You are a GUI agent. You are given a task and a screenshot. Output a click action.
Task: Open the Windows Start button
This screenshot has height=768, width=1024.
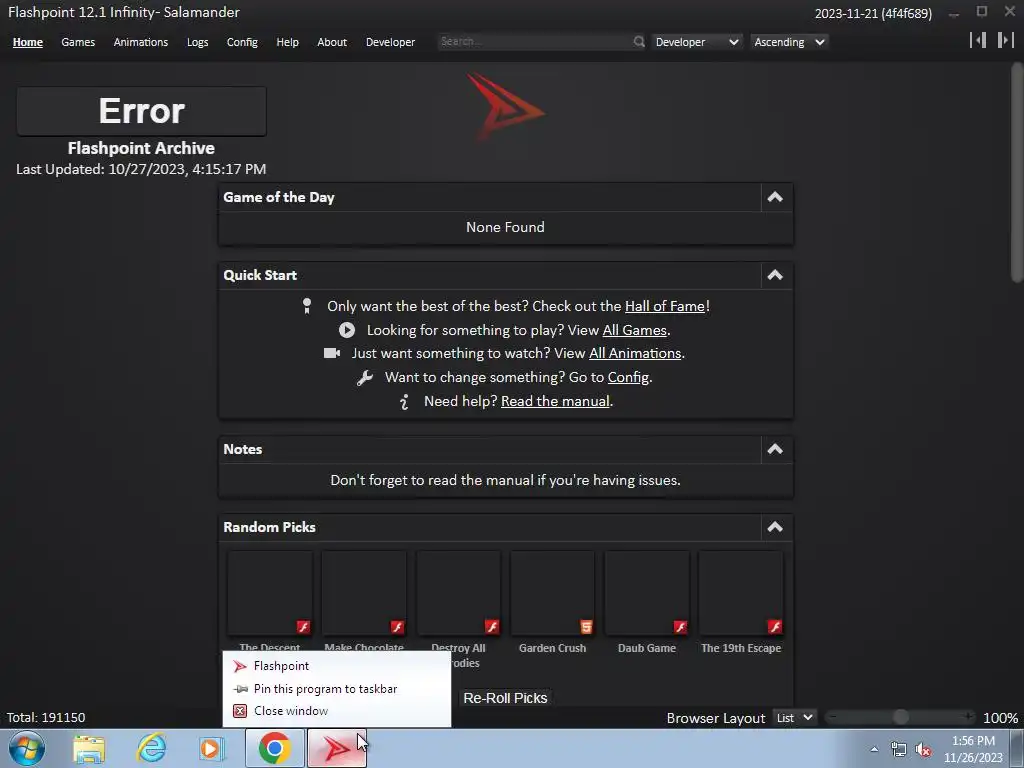click(27, 748)
